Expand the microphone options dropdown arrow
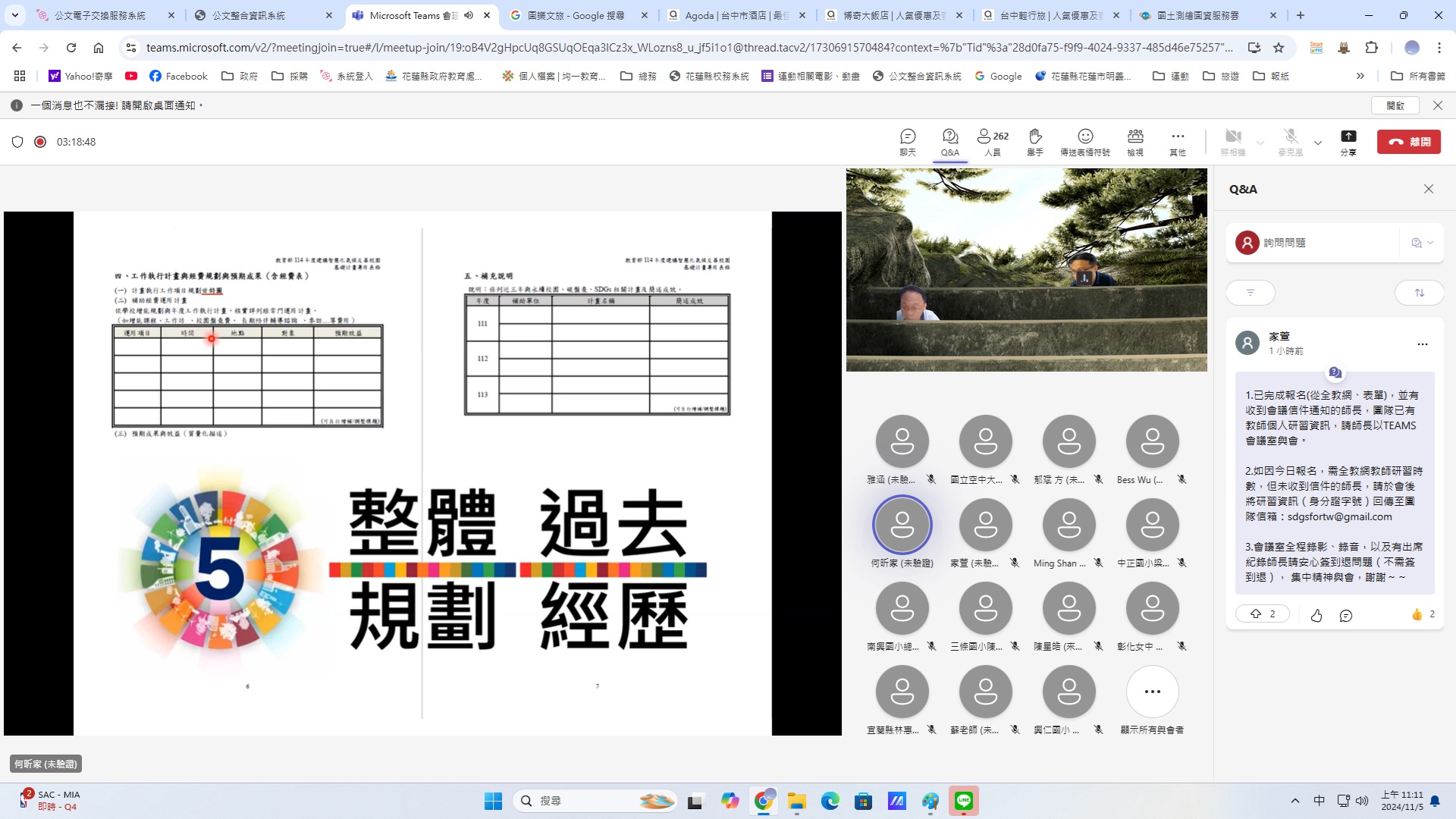This screenshot has height=819, width=1456. click(x=1318, y=143)
